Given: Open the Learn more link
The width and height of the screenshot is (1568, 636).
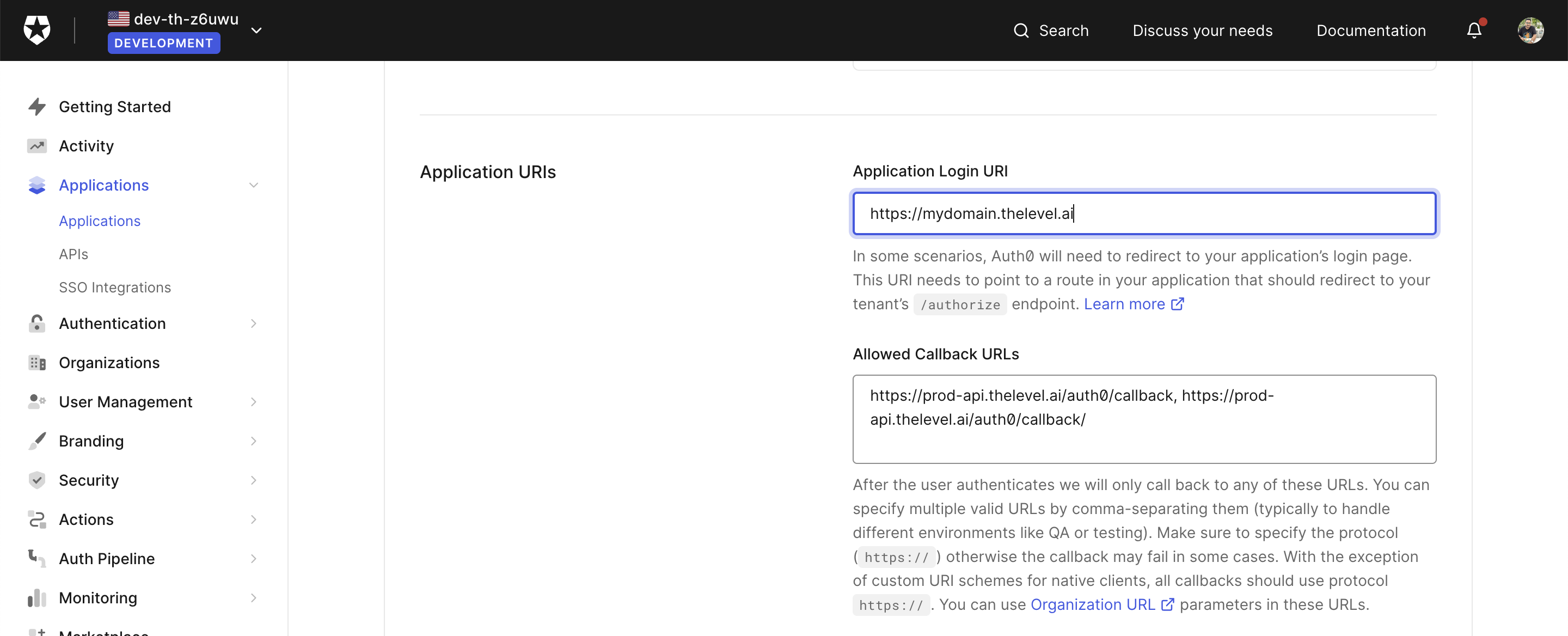Looking at the screenshot, I should pos(1134,304).
